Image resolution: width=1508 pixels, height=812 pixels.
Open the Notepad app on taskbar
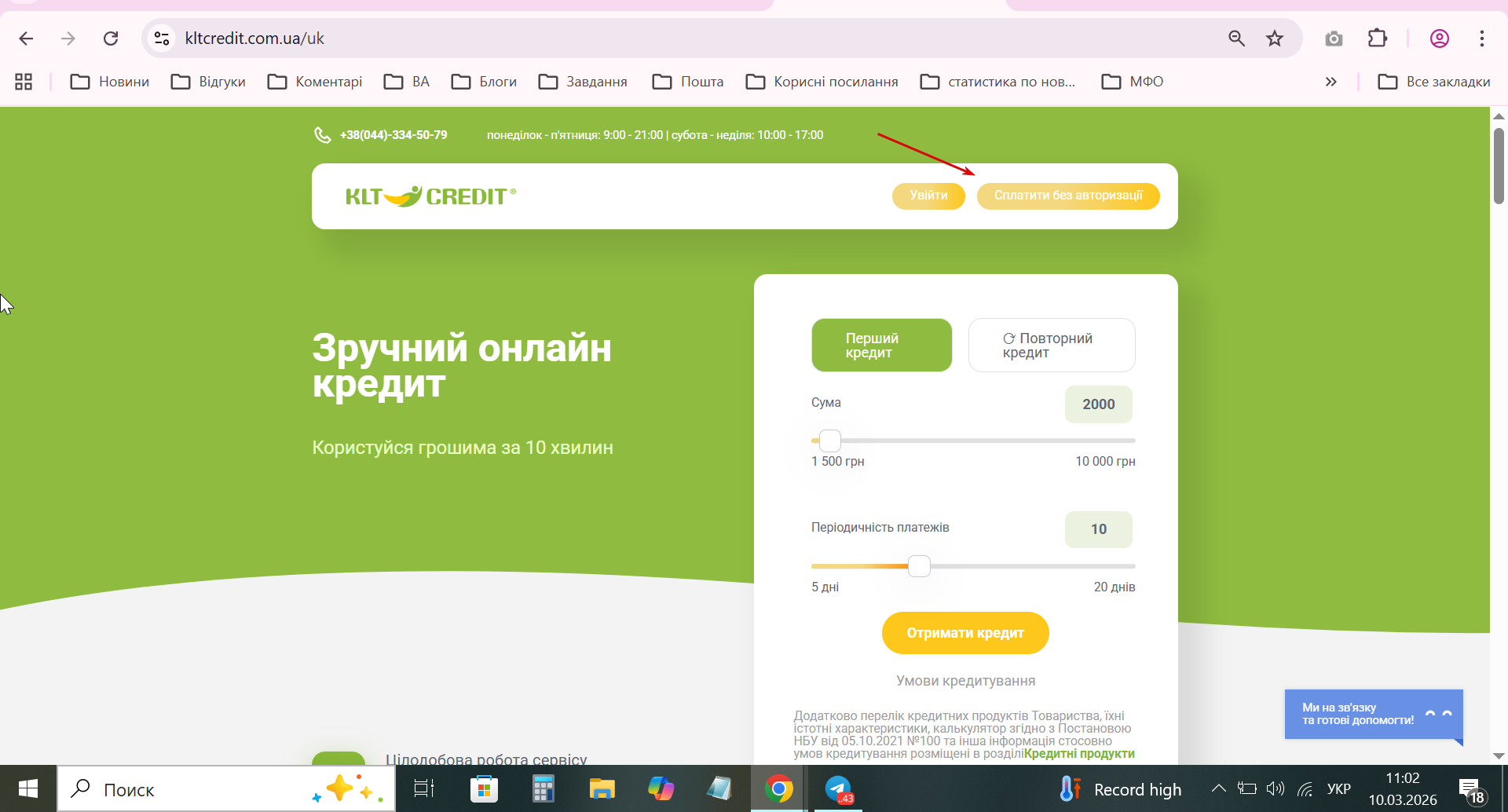[719, 788]
